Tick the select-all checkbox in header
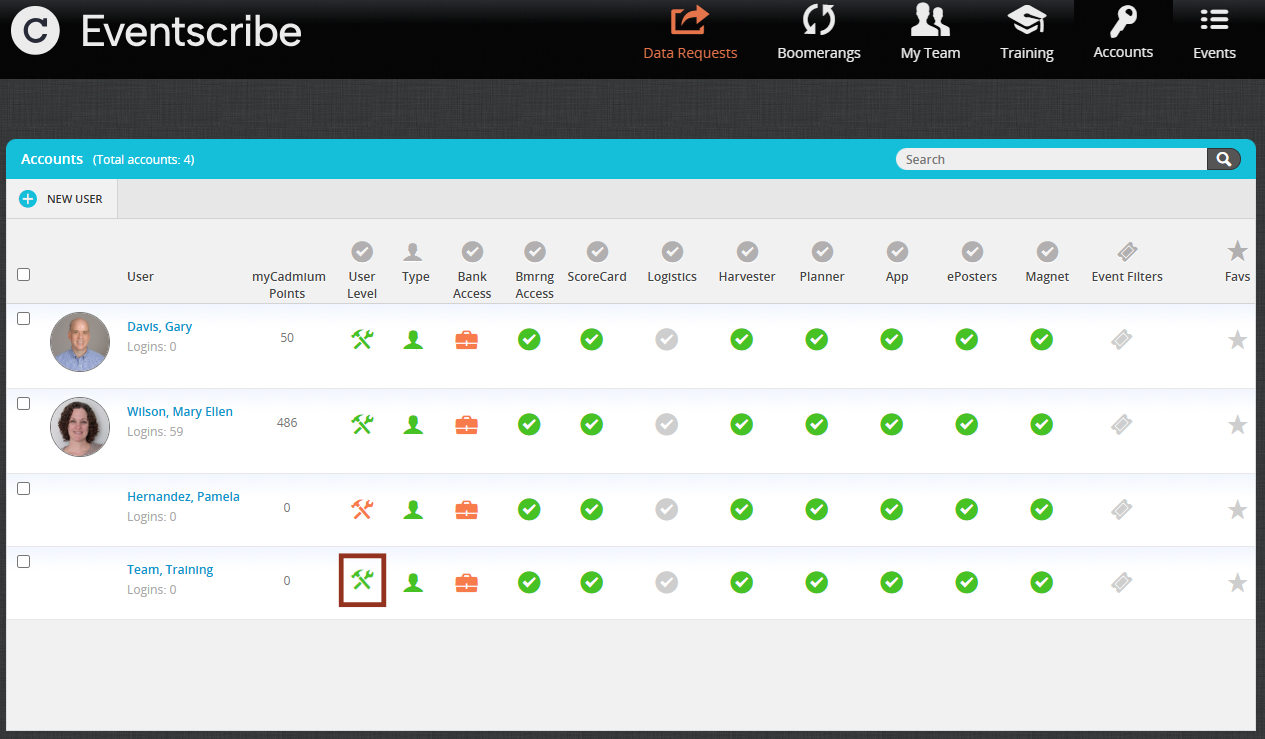The height and width of the screenshot is (739, 1265). [x=24, y=274]
